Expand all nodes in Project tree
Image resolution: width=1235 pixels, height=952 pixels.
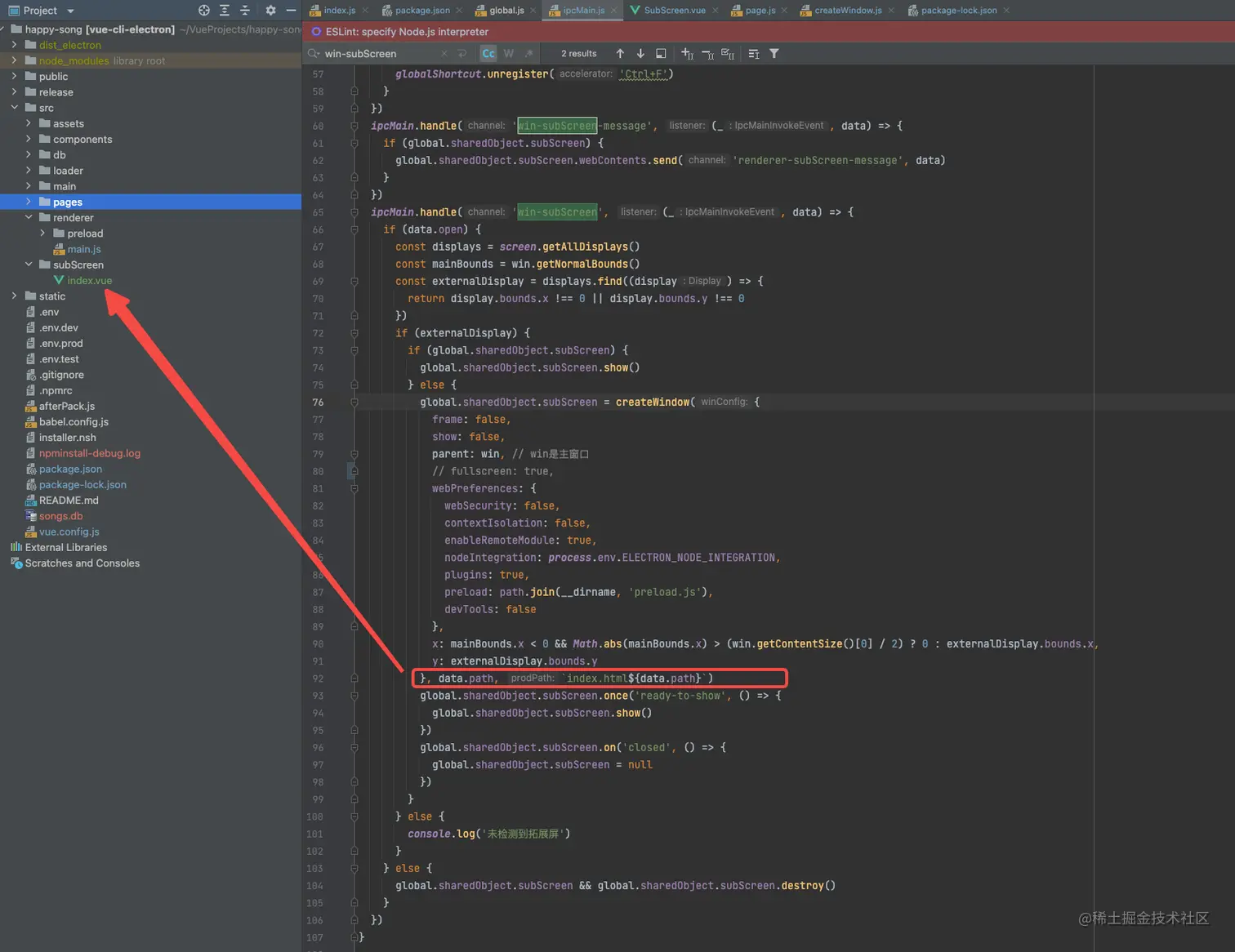pos(225,11)
